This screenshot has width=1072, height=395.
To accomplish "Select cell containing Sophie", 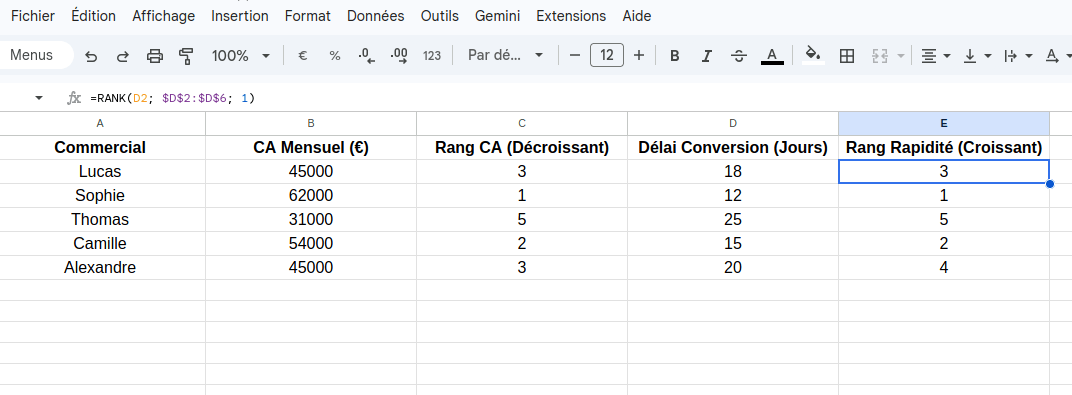I will tap(100, 195).
